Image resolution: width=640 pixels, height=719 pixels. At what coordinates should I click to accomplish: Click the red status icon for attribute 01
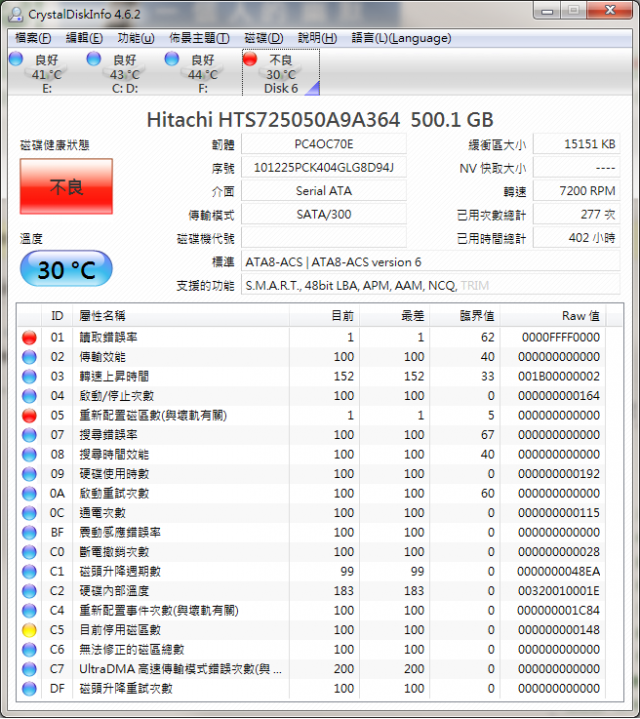pos(29,337)
